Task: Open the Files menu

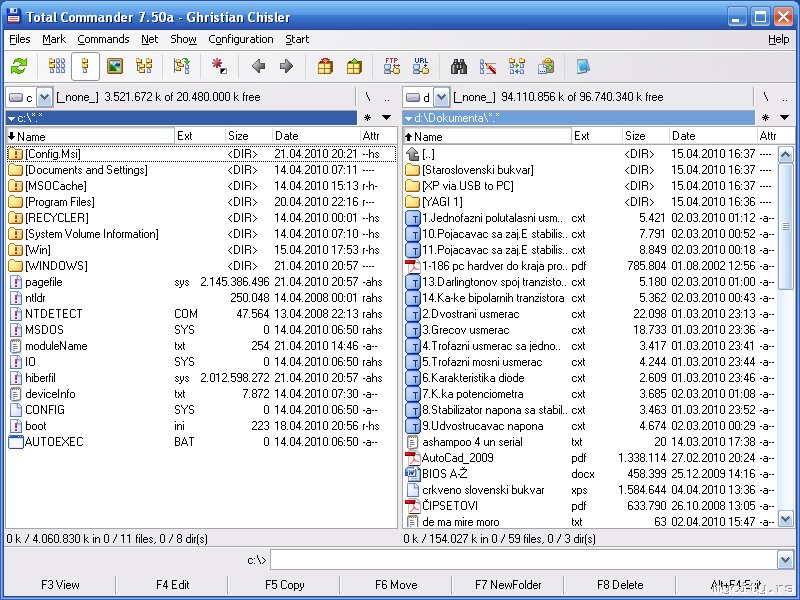Action: tap(20, 39)
